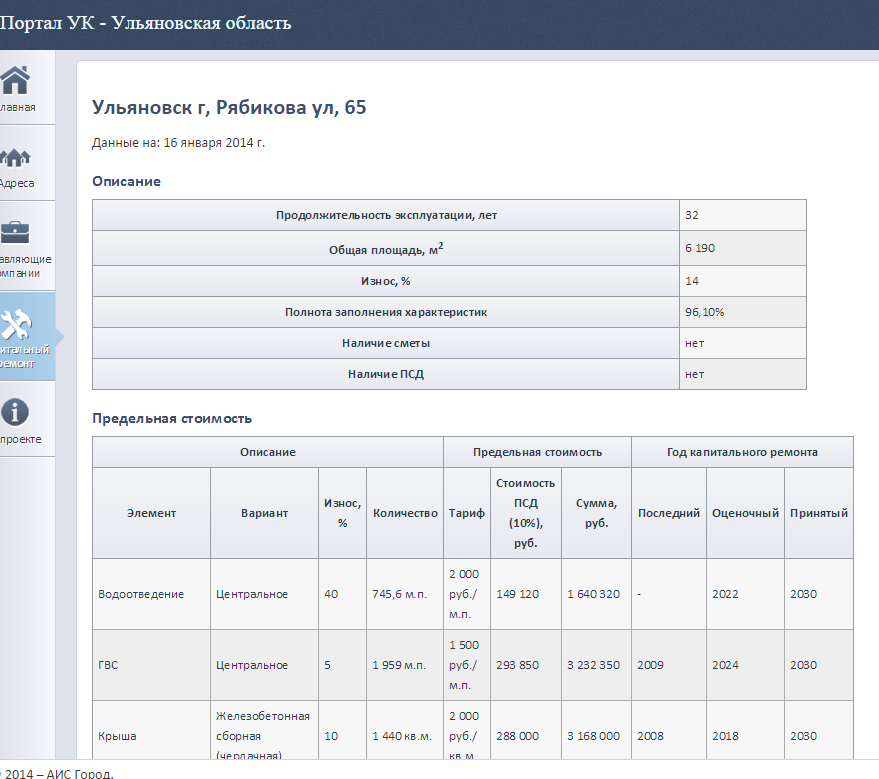Open the home page house icon
Image resolution: width=879 pixels, height=779 pixels.
point(15,80)
